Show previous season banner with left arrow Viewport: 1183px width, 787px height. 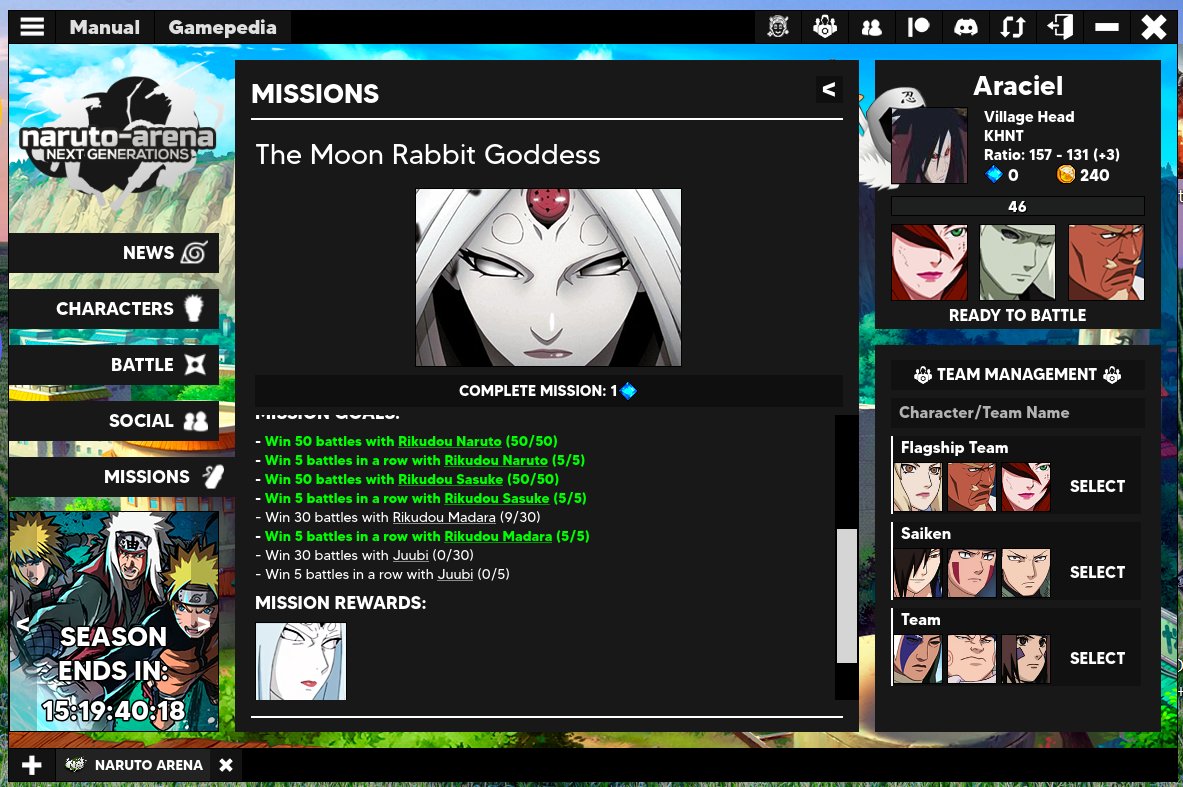23,623
